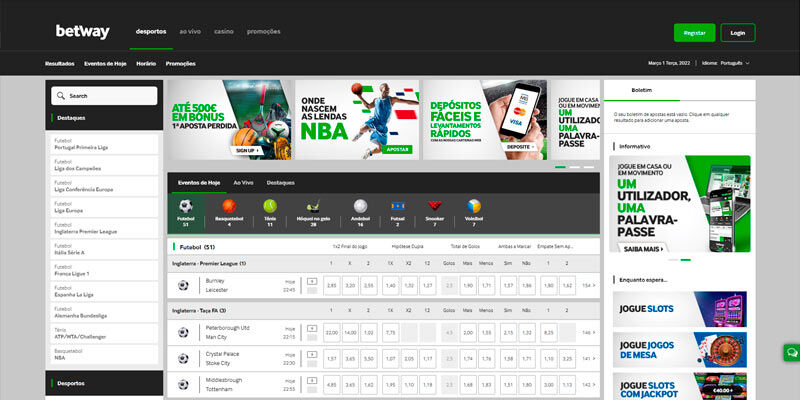Switch to the Ao Vivo tab
This screenshot has width=800, height=400.
point(243,183)
